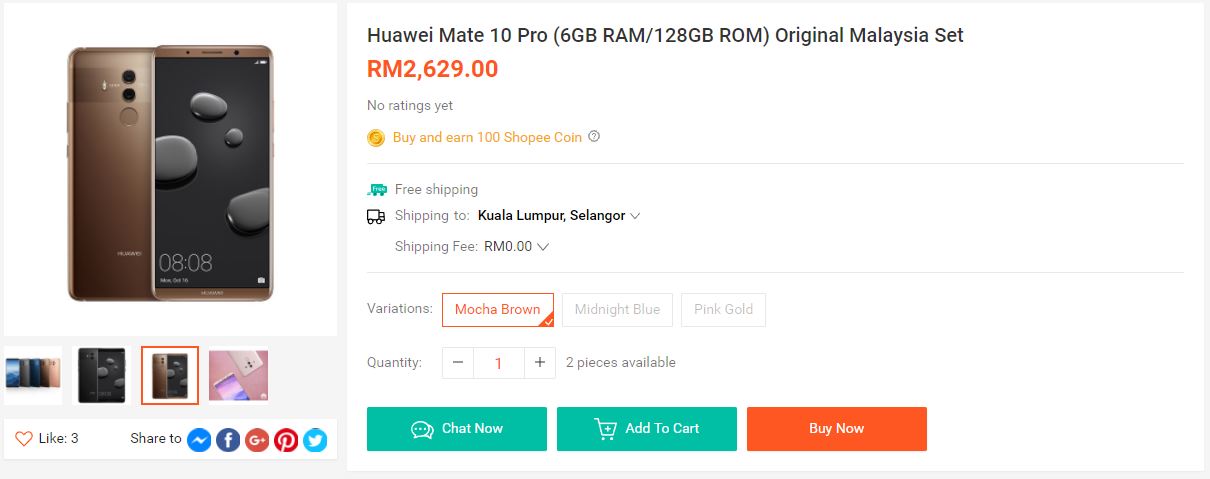Viewport: 1210px width, 479px height.
Task: Open Shopee Coin help question mark
Action: tap(594, 136)
